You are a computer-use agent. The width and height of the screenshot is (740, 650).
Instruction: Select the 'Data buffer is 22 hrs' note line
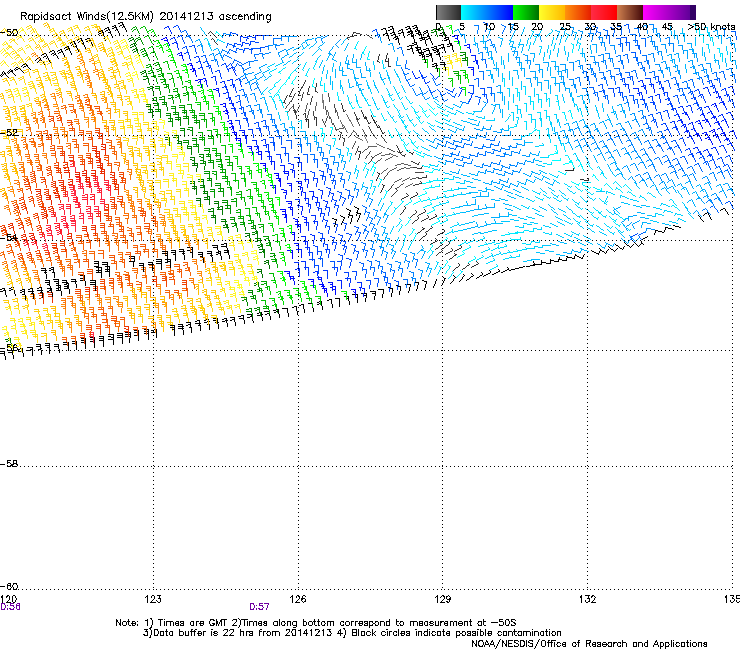click(352, 633)
